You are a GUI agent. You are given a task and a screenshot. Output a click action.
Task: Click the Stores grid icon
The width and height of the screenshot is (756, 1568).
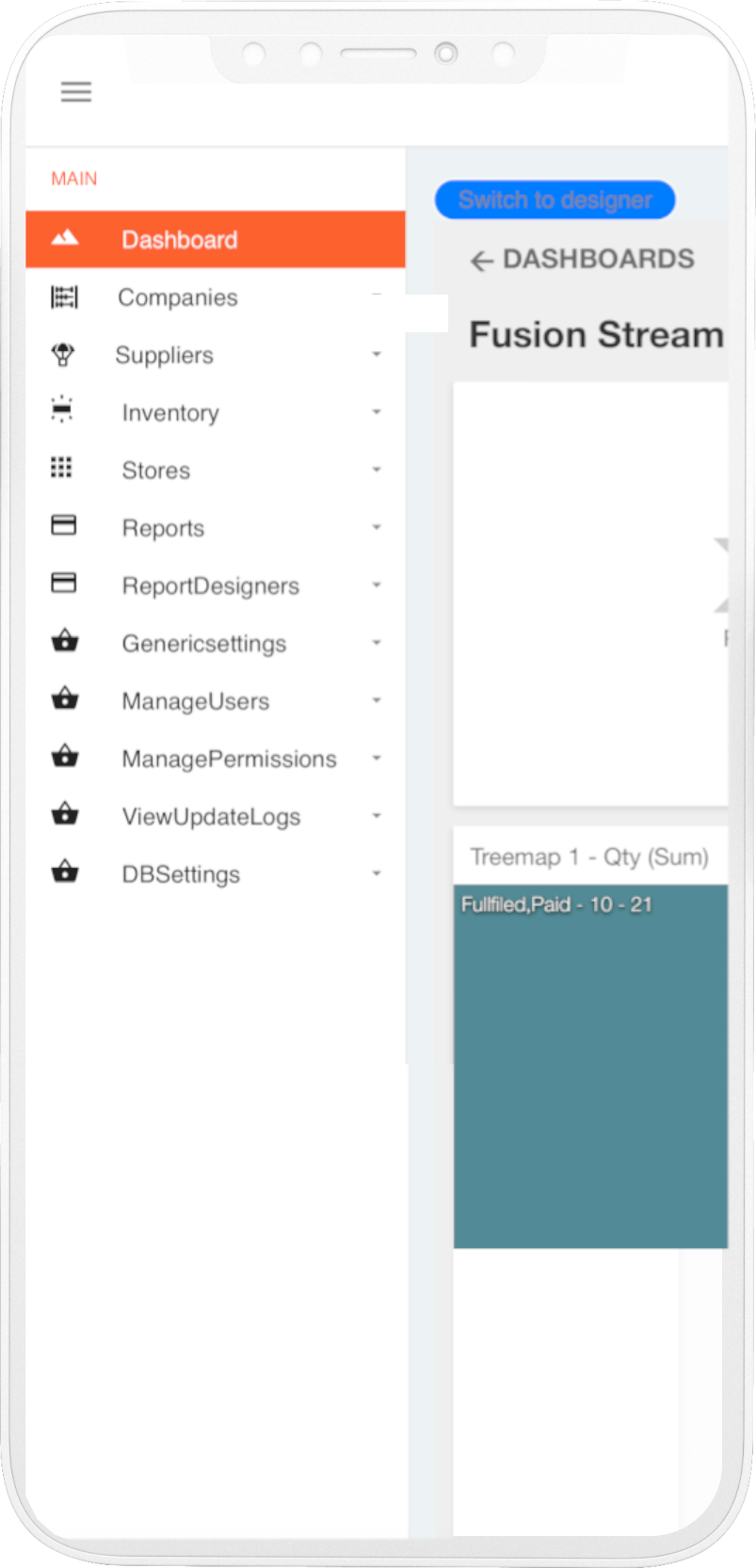pos(61,468)
